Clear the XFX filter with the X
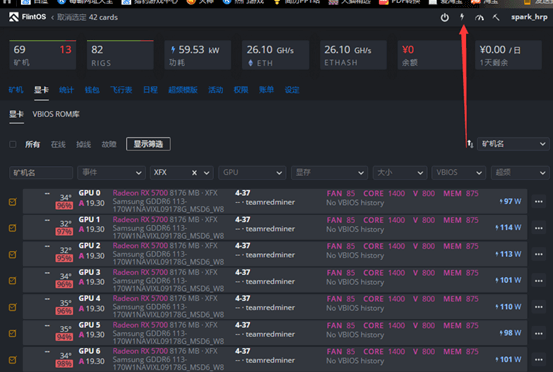This screenshot has width=553, height=372. coord(194,173)
